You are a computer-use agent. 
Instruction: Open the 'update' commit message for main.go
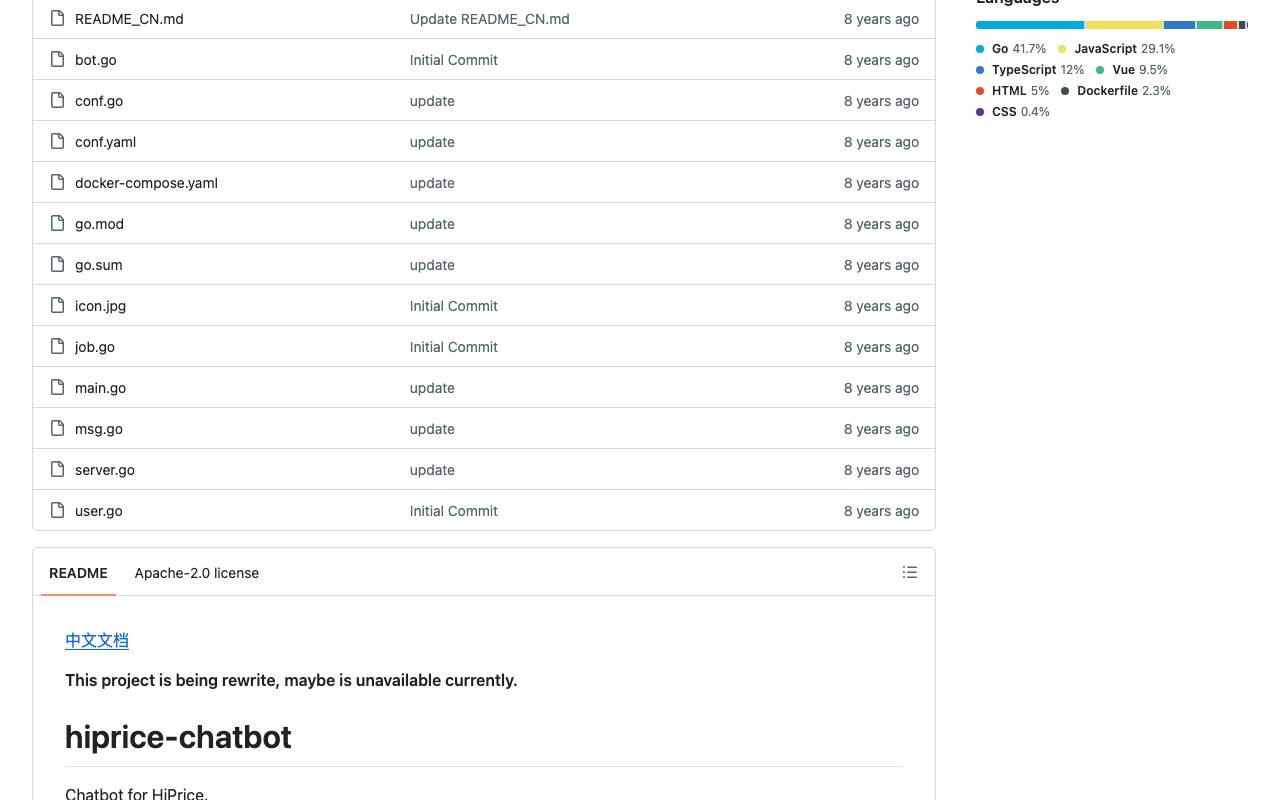click(x=432, y=388)
